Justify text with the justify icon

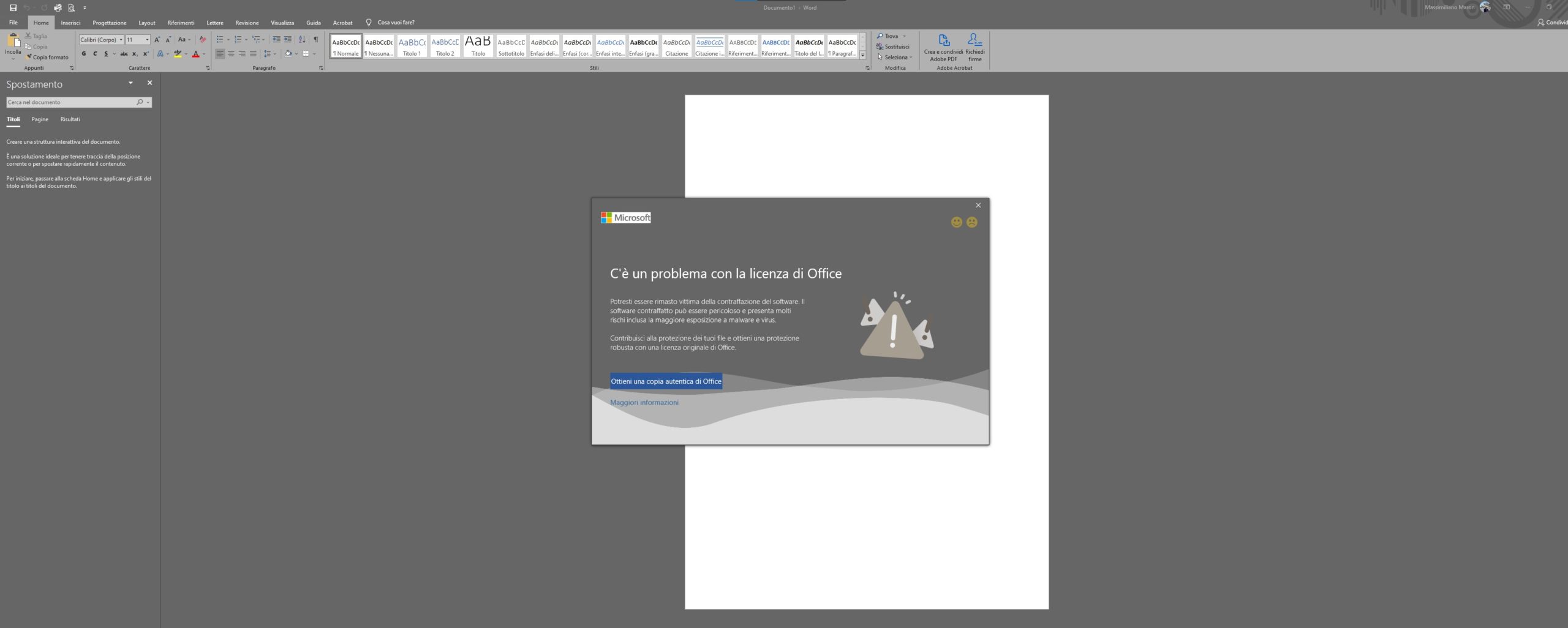[253, 54]
